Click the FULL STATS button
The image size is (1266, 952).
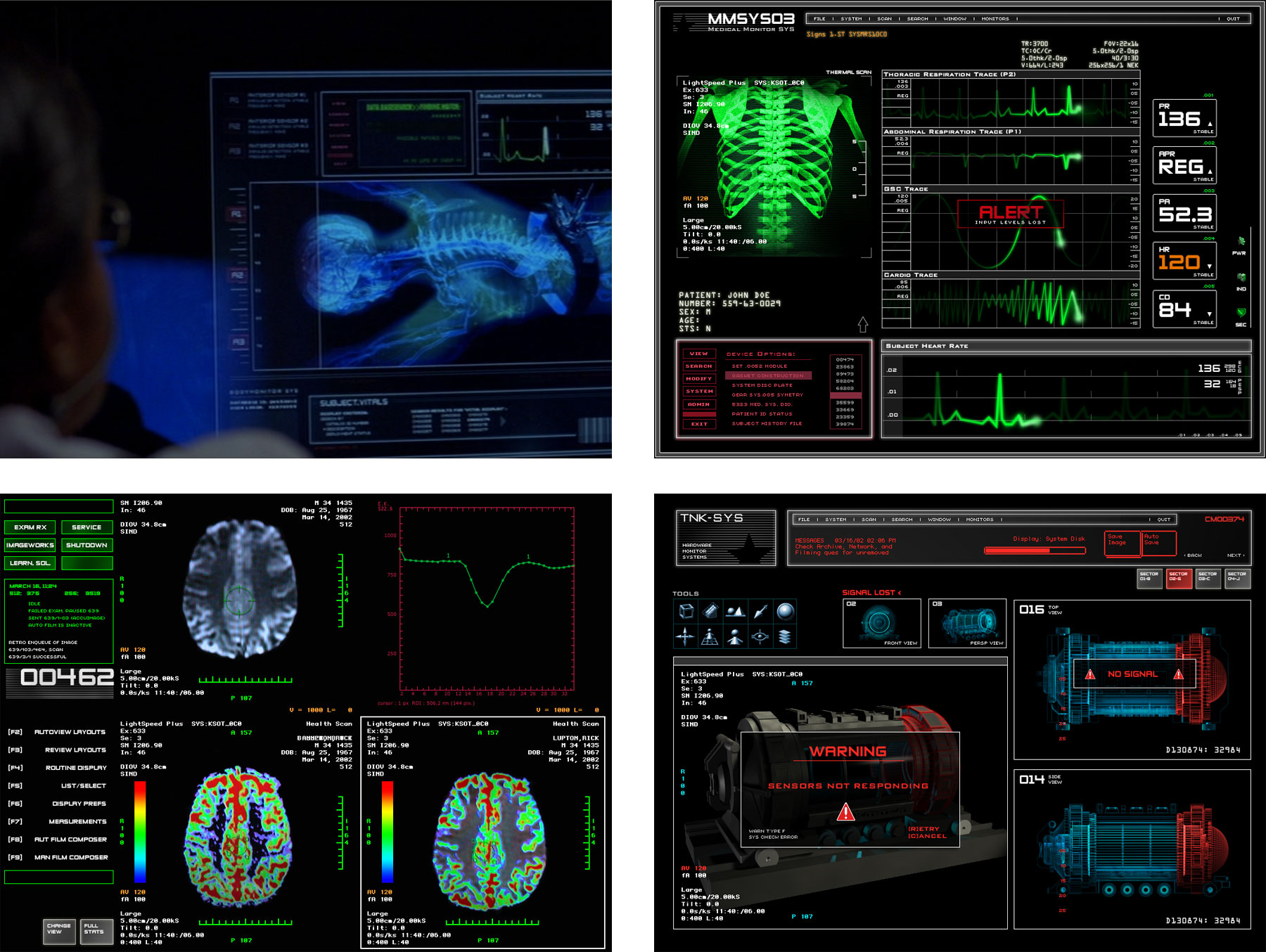(96, 930)
